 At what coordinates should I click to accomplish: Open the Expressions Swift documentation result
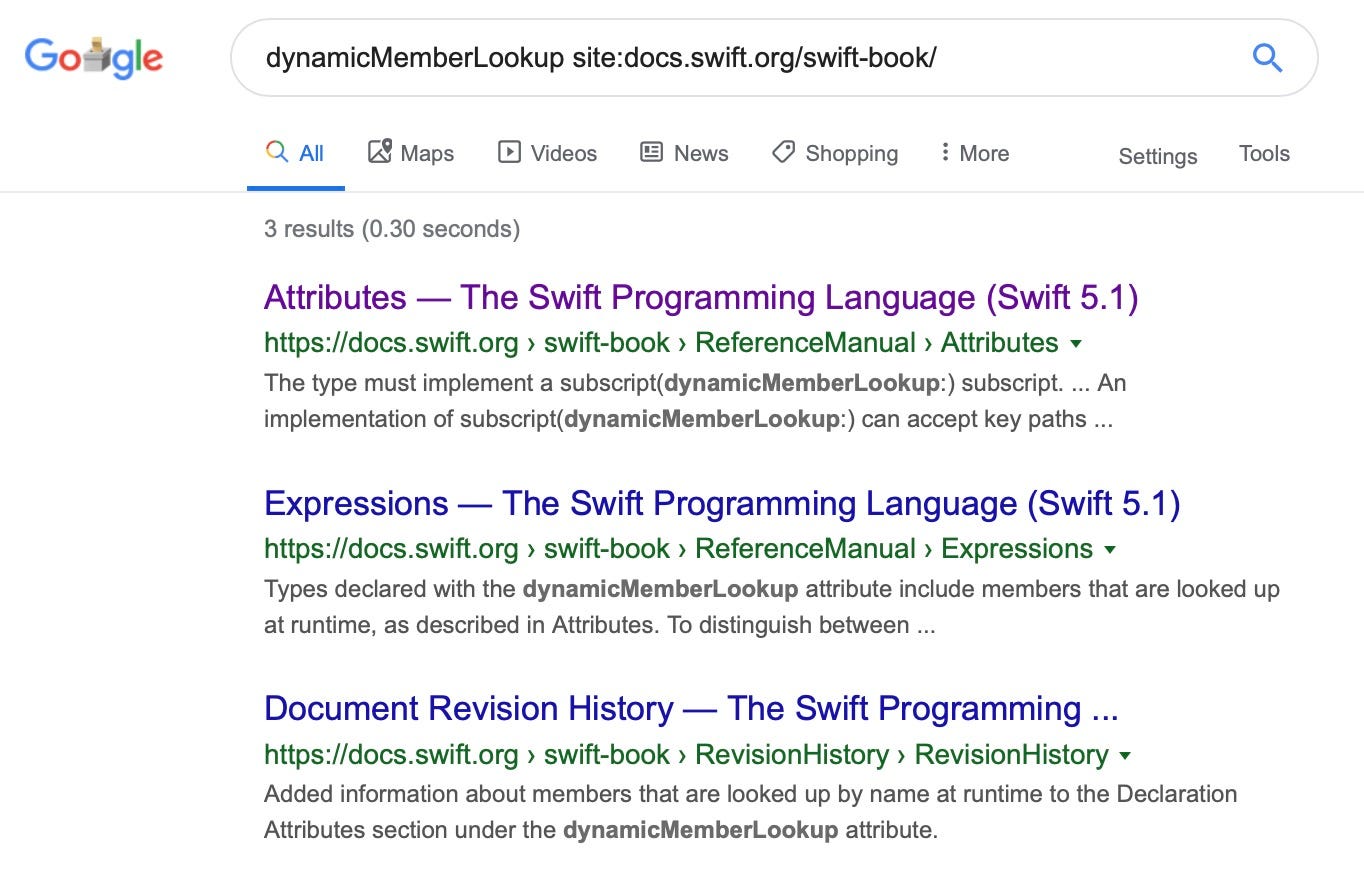[x=722, y=503]
